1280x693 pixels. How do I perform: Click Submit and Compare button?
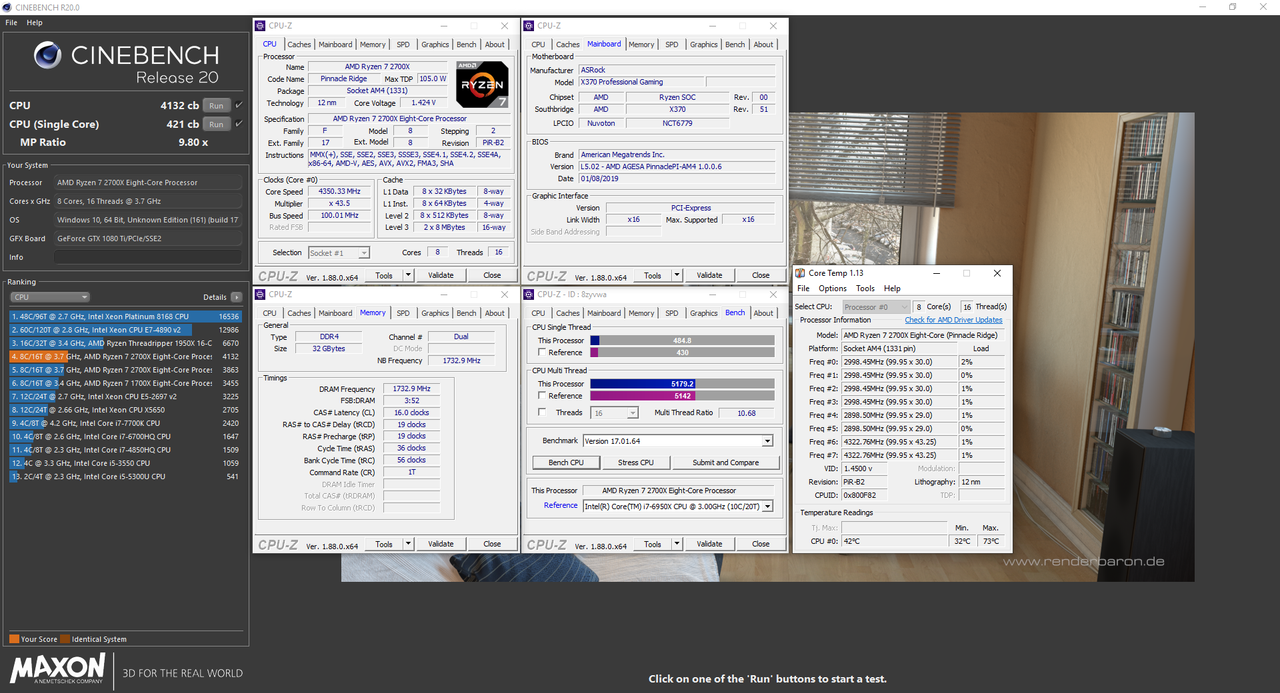click(x=726, y=462)
